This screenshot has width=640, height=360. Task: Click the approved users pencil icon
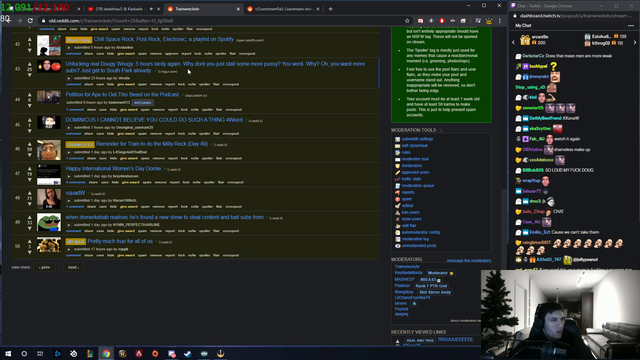(398, 172)
